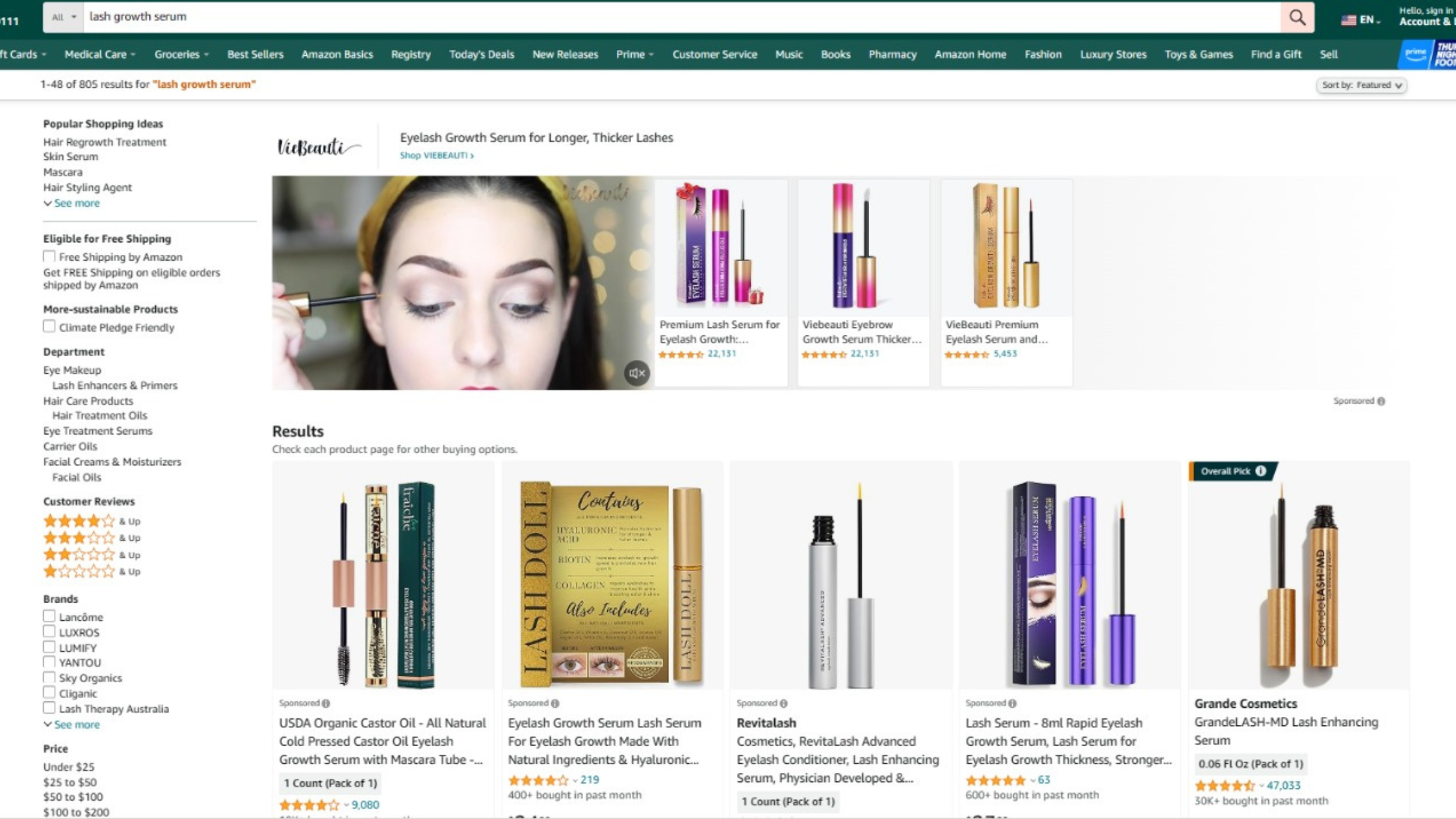Click Sponsored info icon on Revitalash card
This screenshot has width=1456, height=819.
click(783, 703)
